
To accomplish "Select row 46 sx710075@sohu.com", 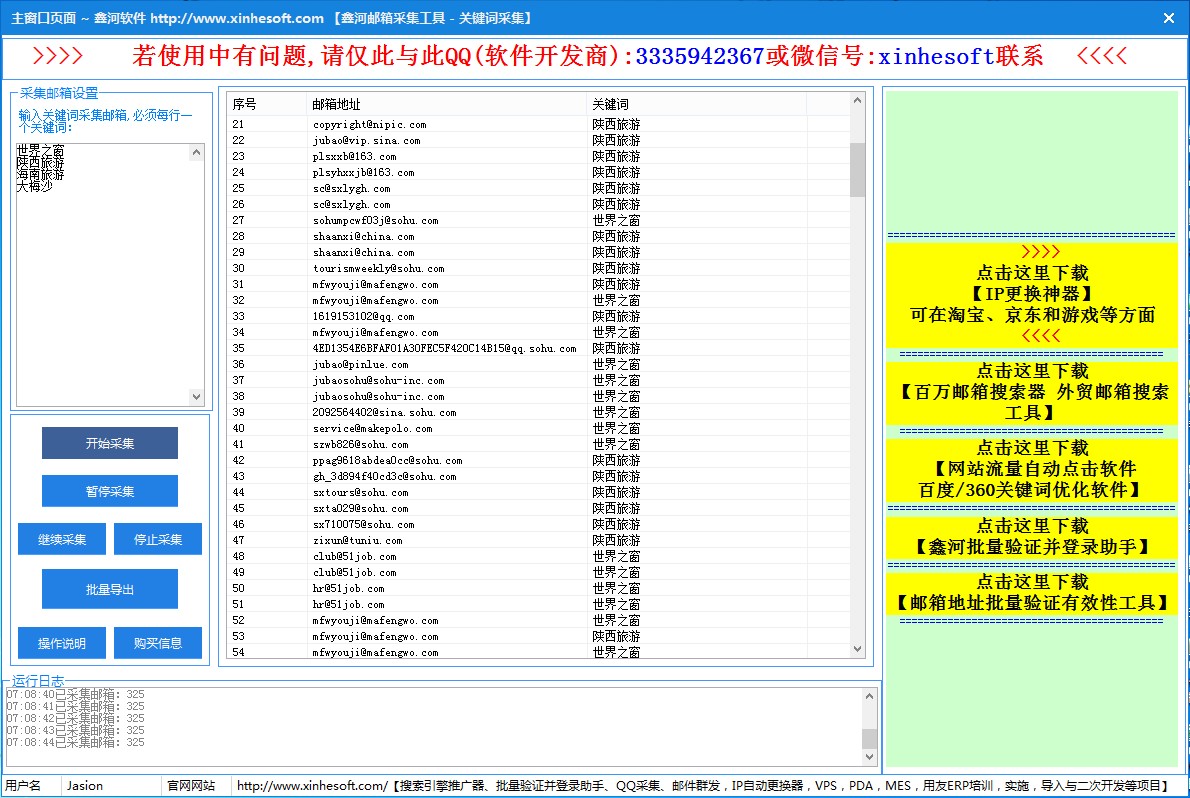I will click(539, 524).
